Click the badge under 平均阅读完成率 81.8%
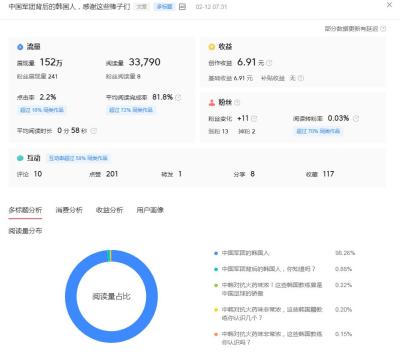Viewport: 400px width, 361px height. [131, 110]
